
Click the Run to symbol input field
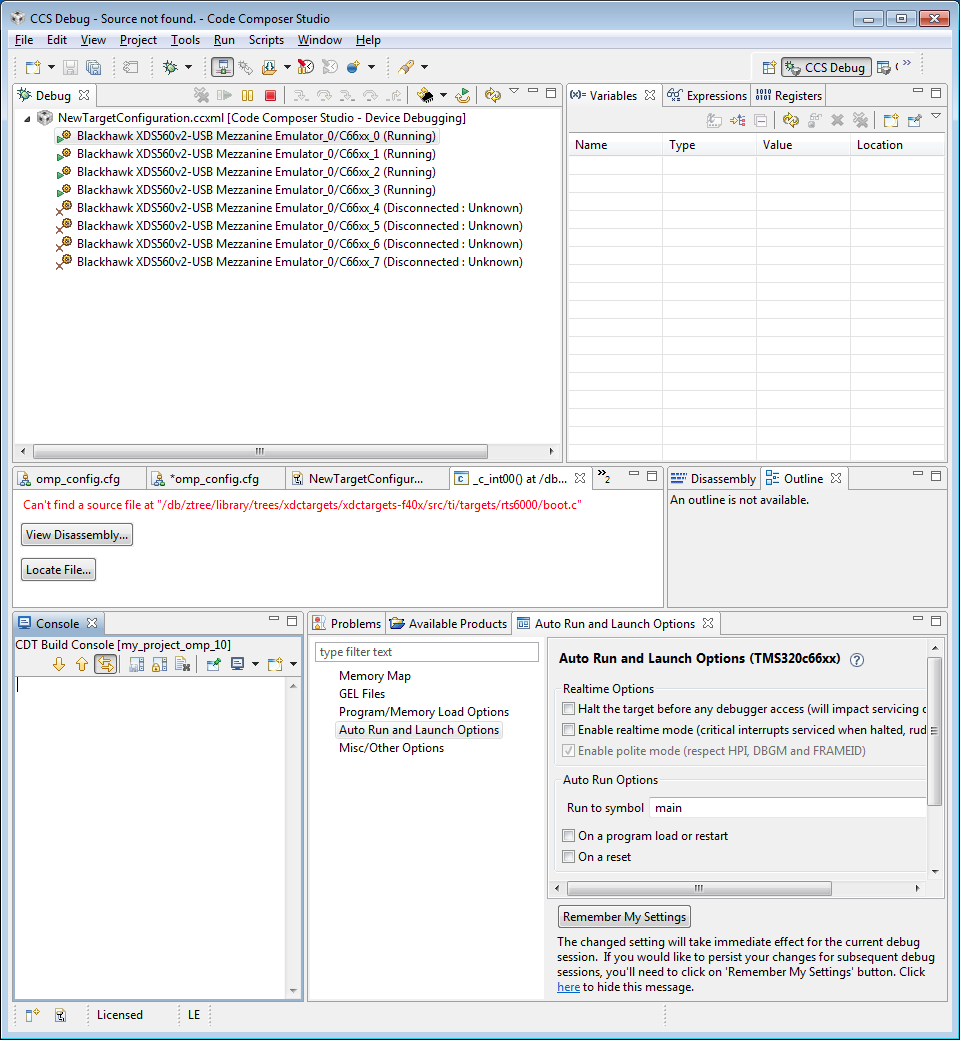(788, 808)
